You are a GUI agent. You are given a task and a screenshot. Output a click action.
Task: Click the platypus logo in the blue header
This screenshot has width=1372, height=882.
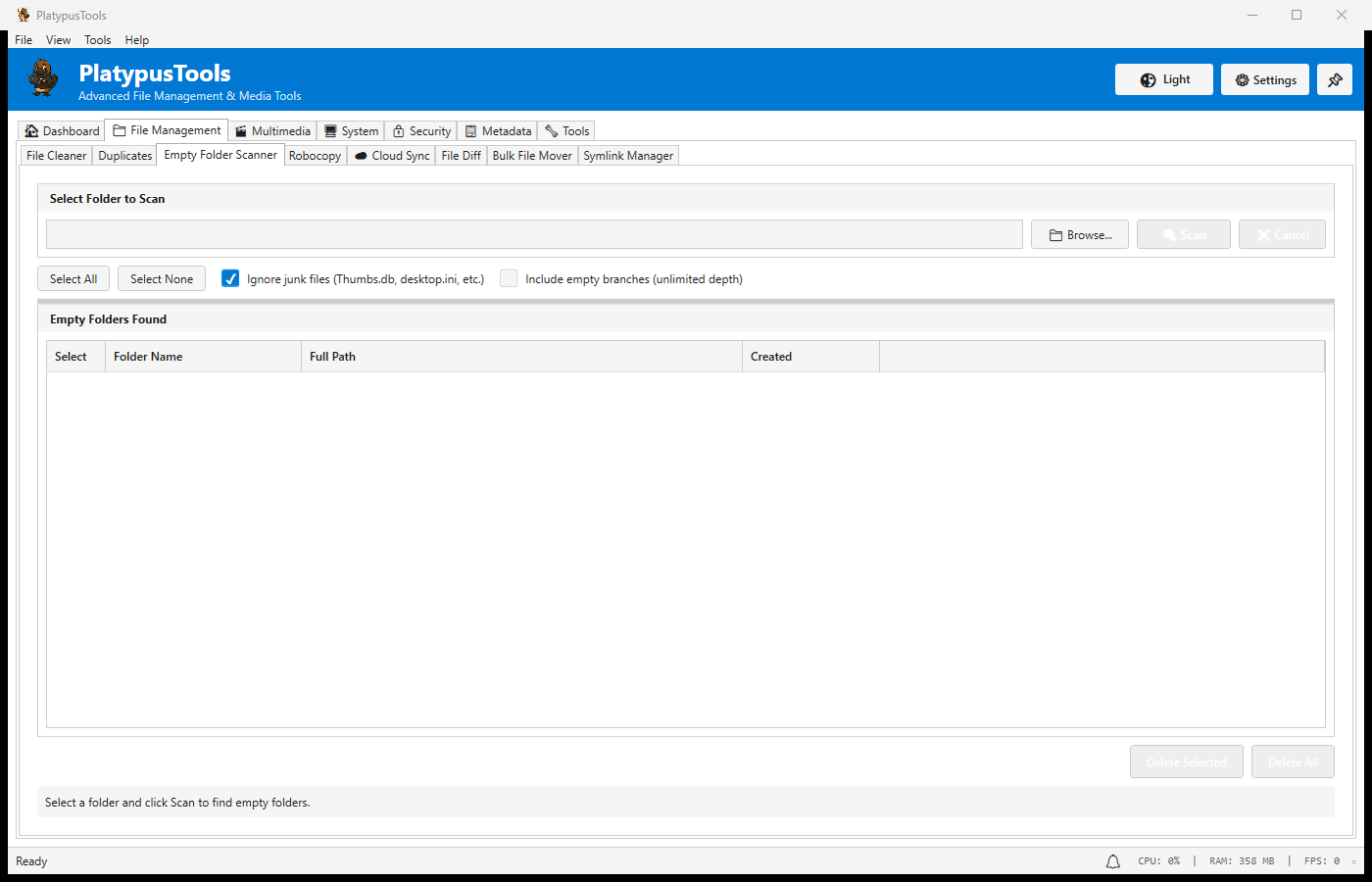[43, 78]
